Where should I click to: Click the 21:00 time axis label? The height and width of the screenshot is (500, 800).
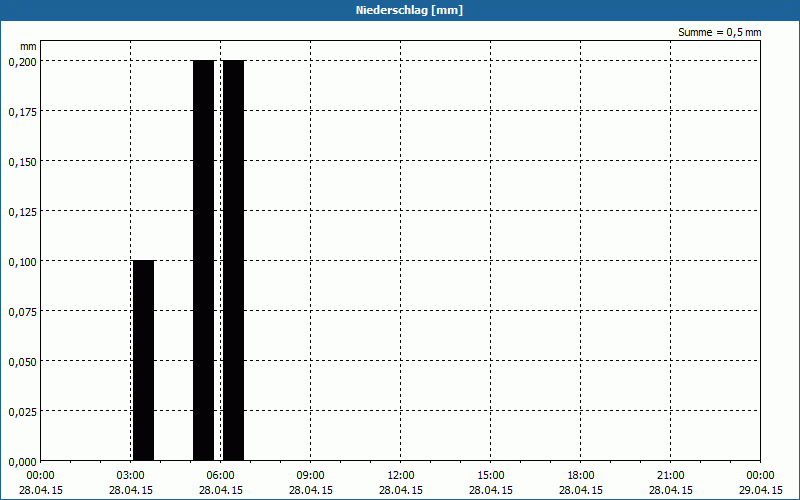point(670,475)
